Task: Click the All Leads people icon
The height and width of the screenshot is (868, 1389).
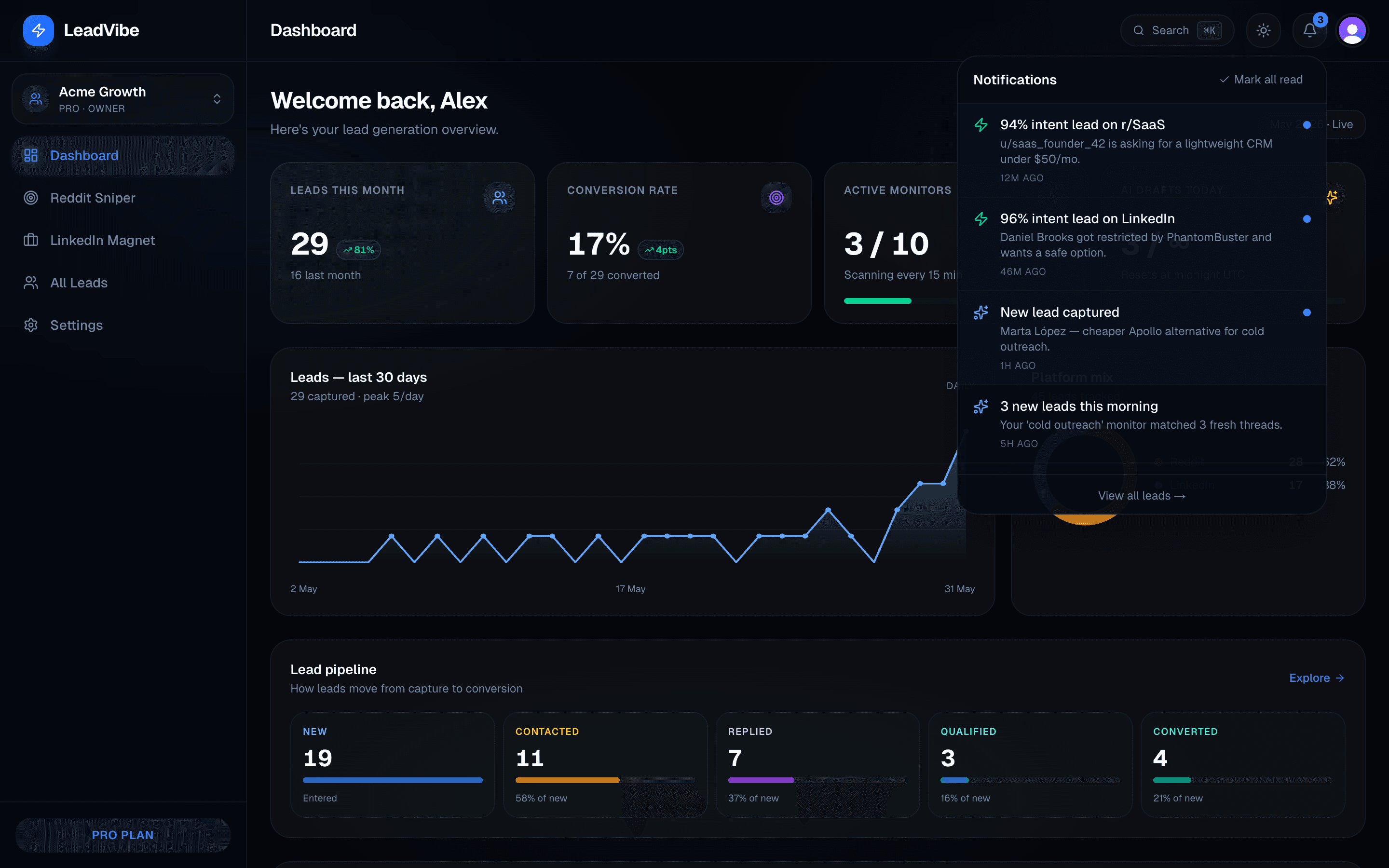Action: [x=31, y=283]
